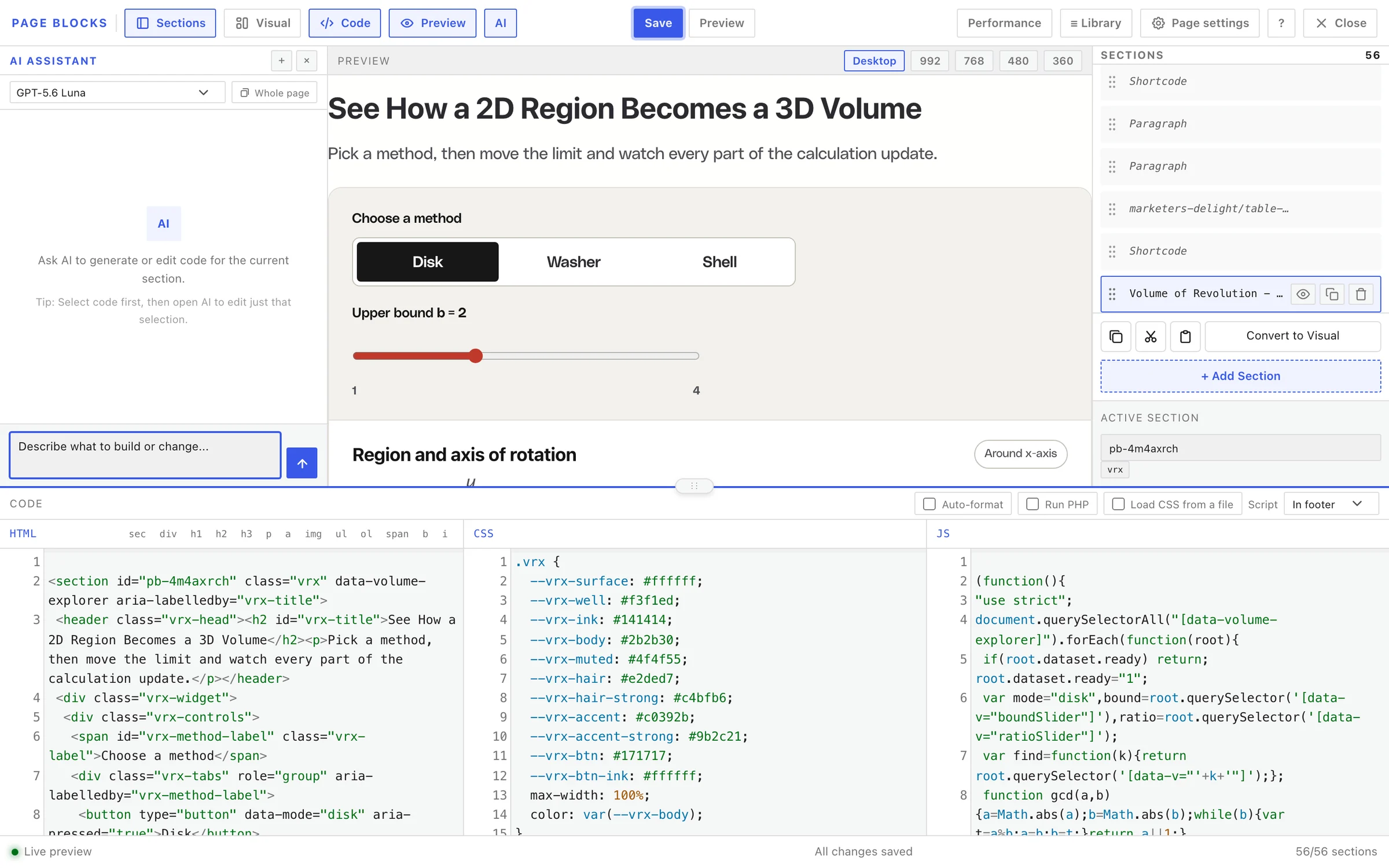Toggle visibility eye on Volume of Revolution section

point(1303,294)
